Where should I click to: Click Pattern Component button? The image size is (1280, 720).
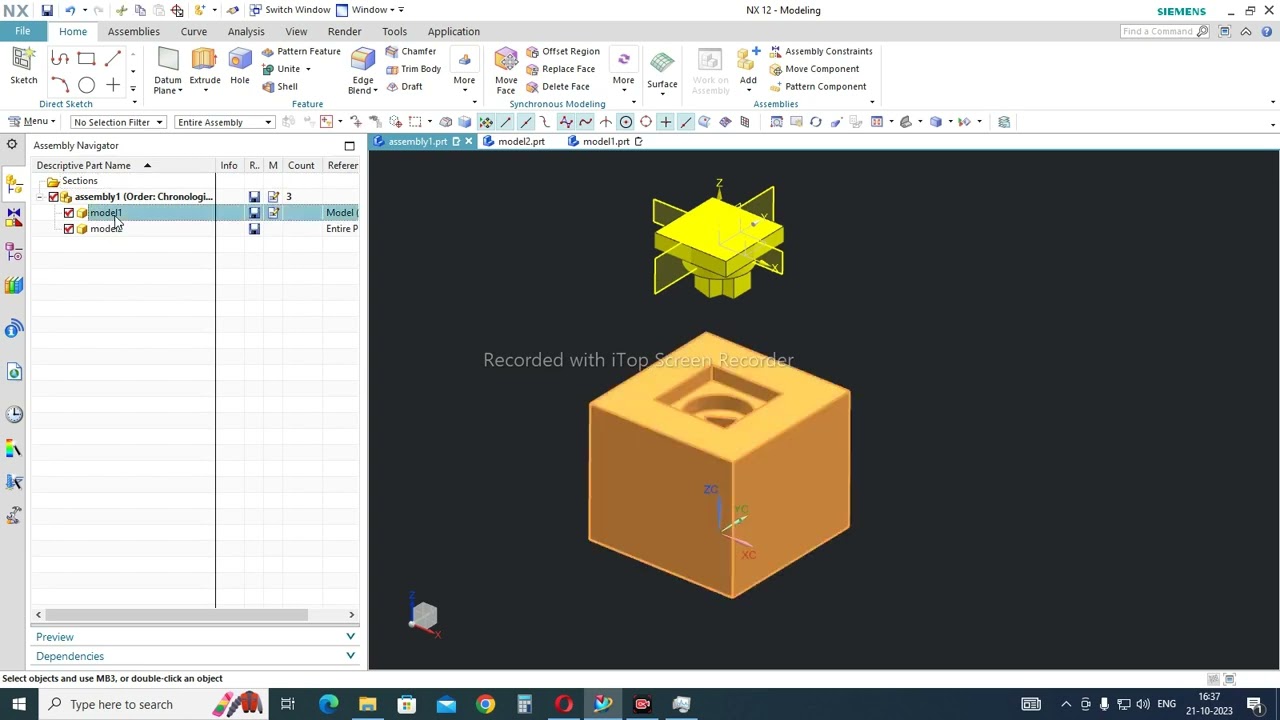pos(818,86)
